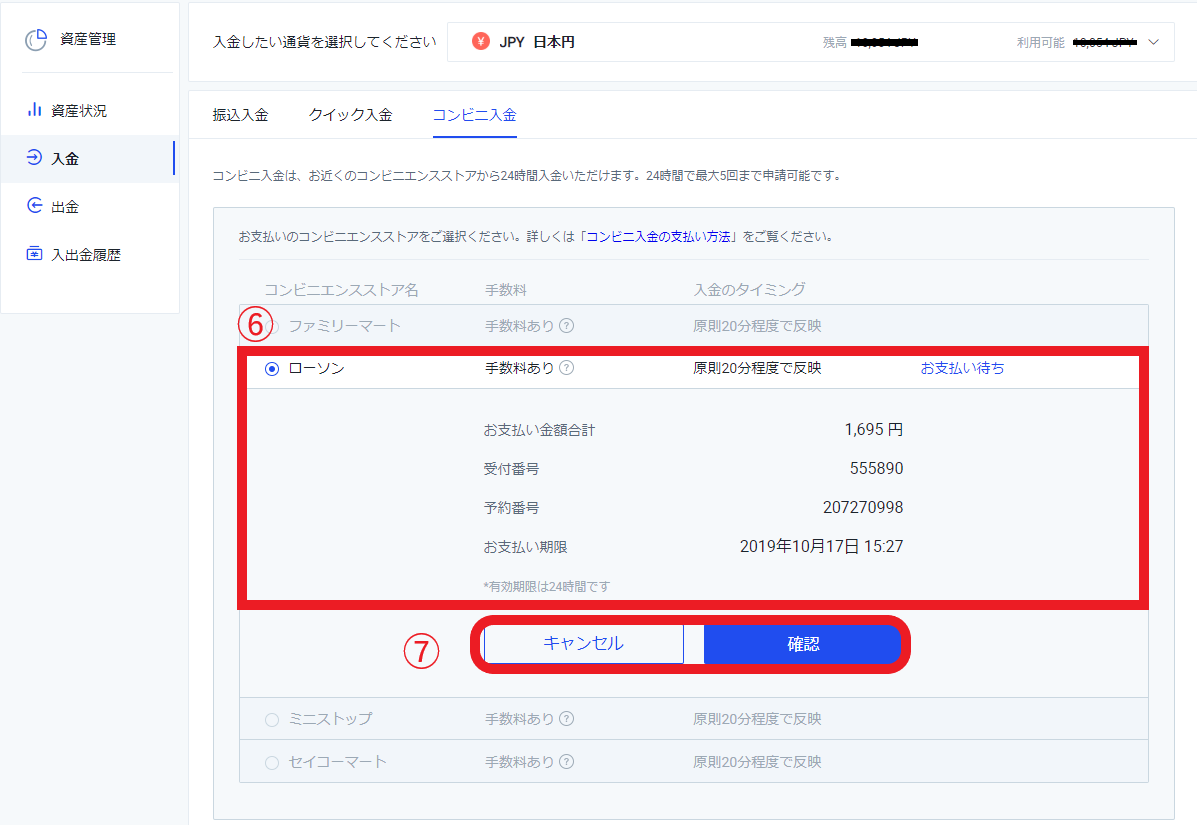Click the asset management pie chart icon
Viewport: 1197px width, 825px height.
pos(36,40)
